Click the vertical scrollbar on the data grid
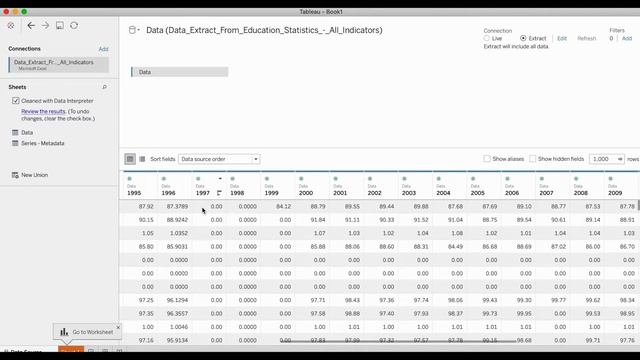 coord(638,205)
